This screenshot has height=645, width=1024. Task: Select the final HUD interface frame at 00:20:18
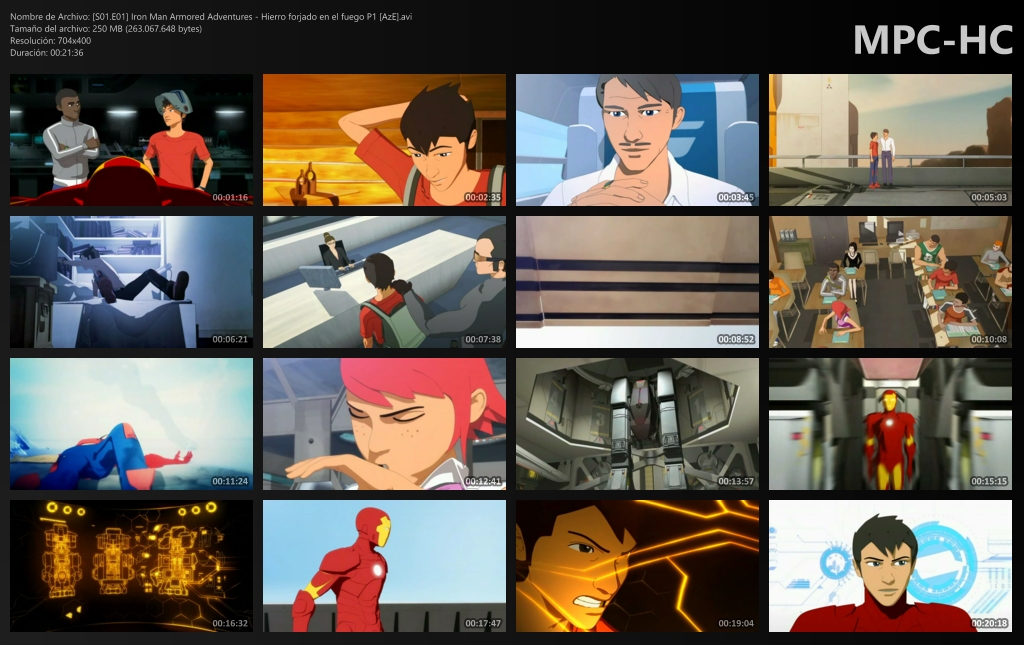[889, 566]
